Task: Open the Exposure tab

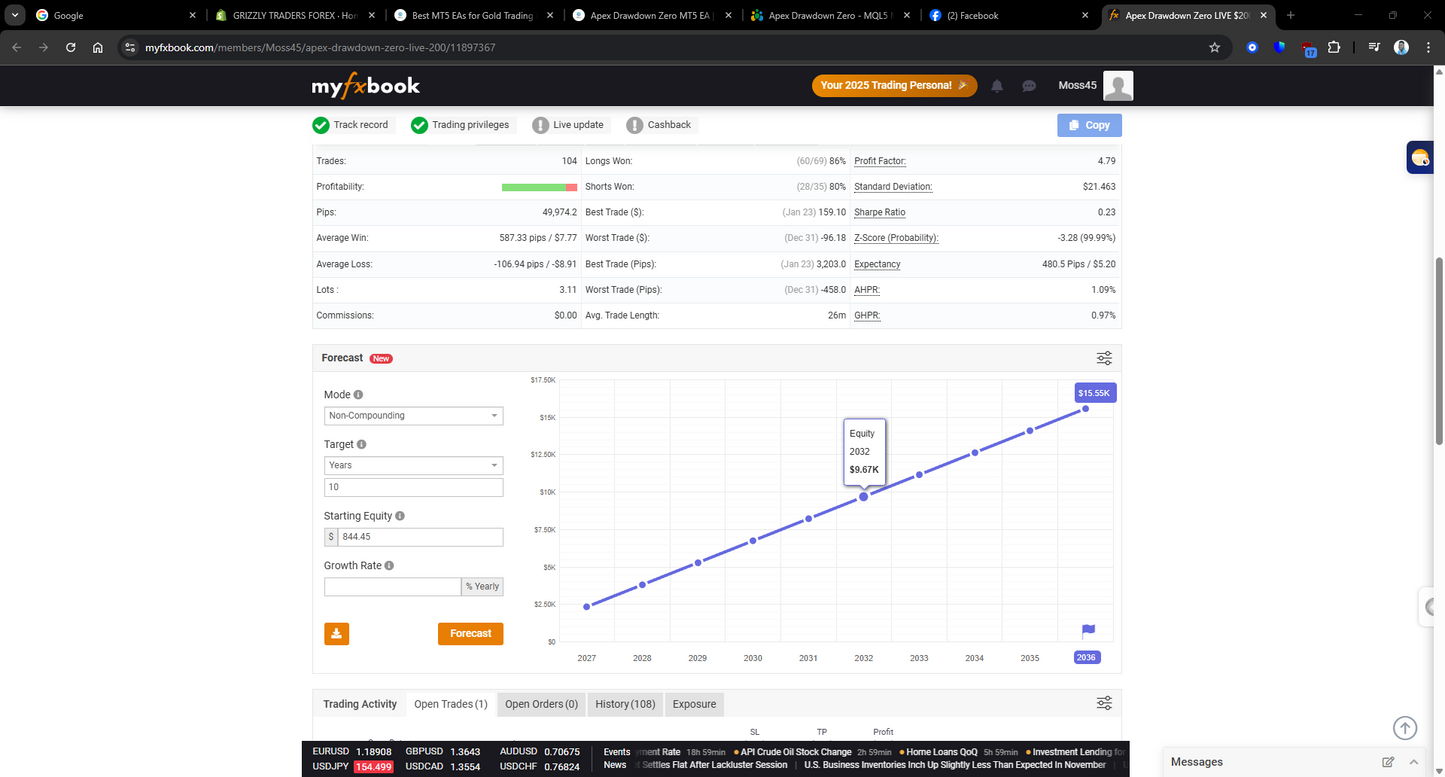Action: (x=693, y=704)
